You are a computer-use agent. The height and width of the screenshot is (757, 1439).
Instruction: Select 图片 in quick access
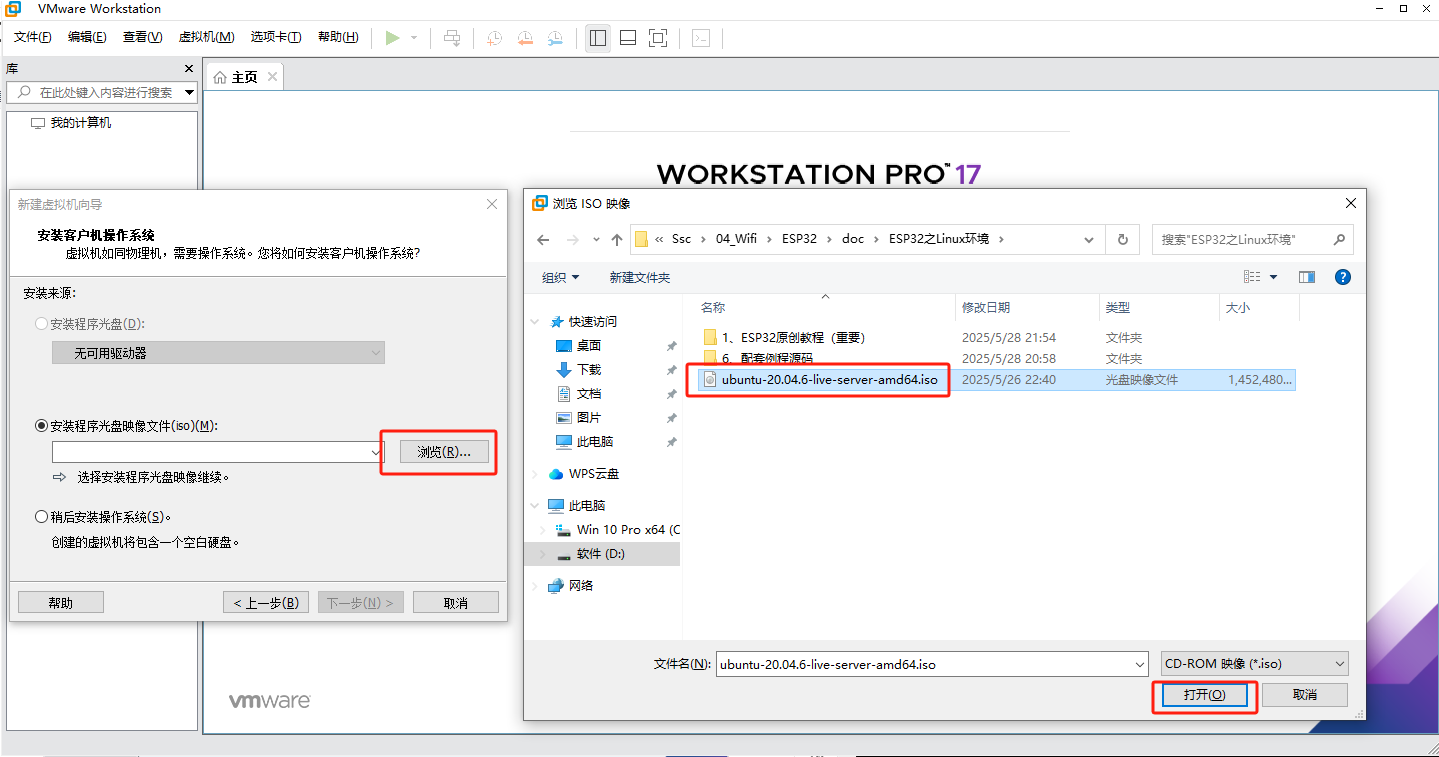(x=589, y=418)
